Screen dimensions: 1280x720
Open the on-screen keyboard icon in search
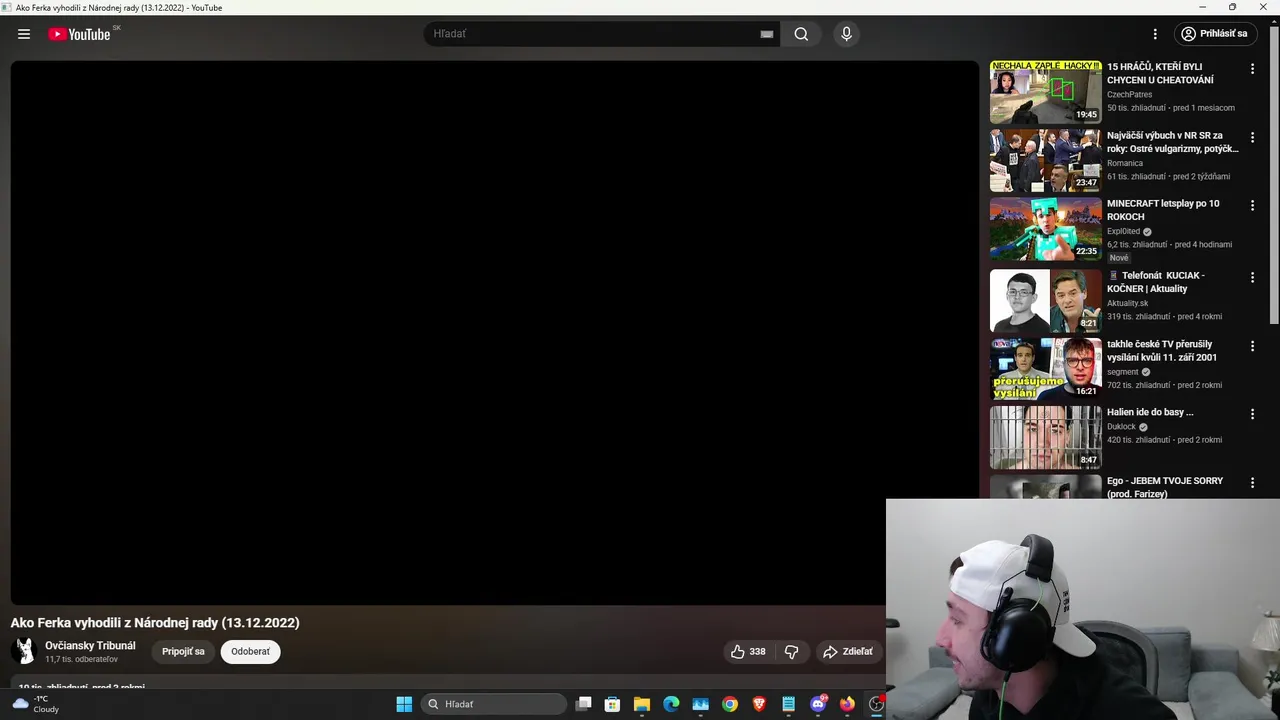(767, 34)
